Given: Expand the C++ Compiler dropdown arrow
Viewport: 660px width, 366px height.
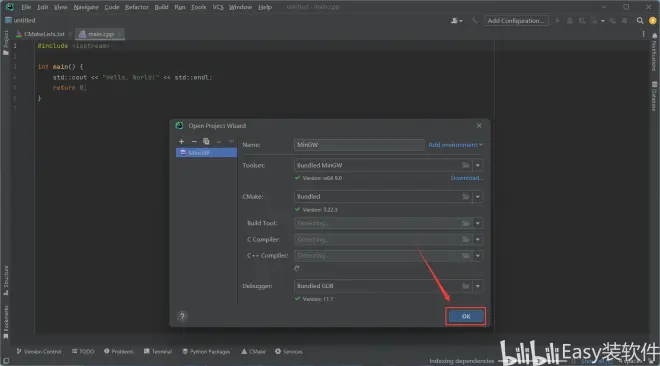Looking at the screenshot, I should pyautogui.click(x=478, y=255).
